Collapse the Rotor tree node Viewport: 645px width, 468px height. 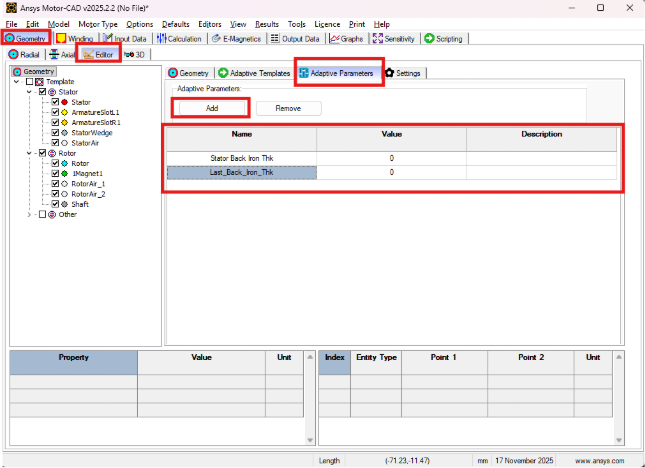[28, 153]
